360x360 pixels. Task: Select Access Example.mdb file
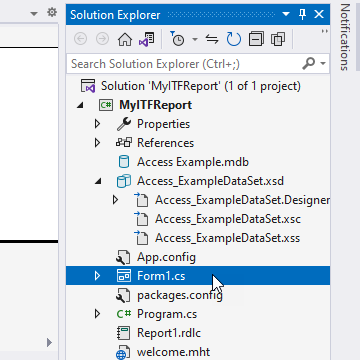pyautogui.click(x=193, y=162)
